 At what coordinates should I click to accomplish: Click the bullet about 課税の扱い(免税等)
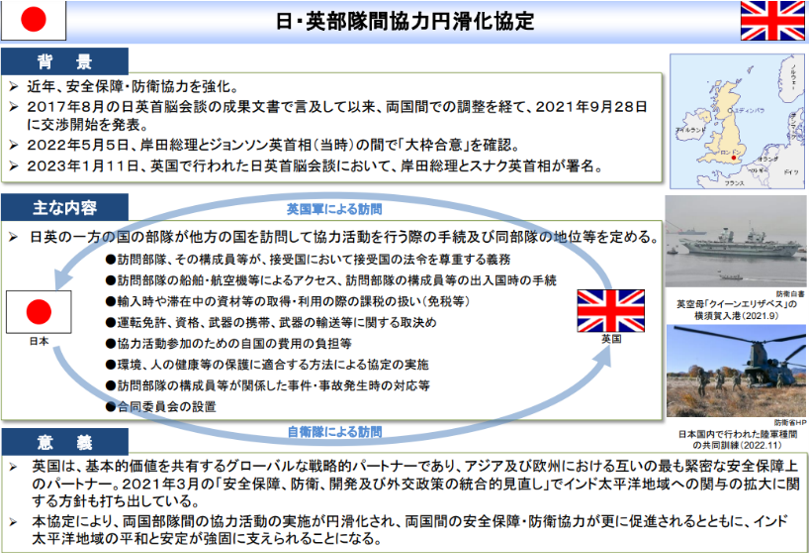click(287, 301)
